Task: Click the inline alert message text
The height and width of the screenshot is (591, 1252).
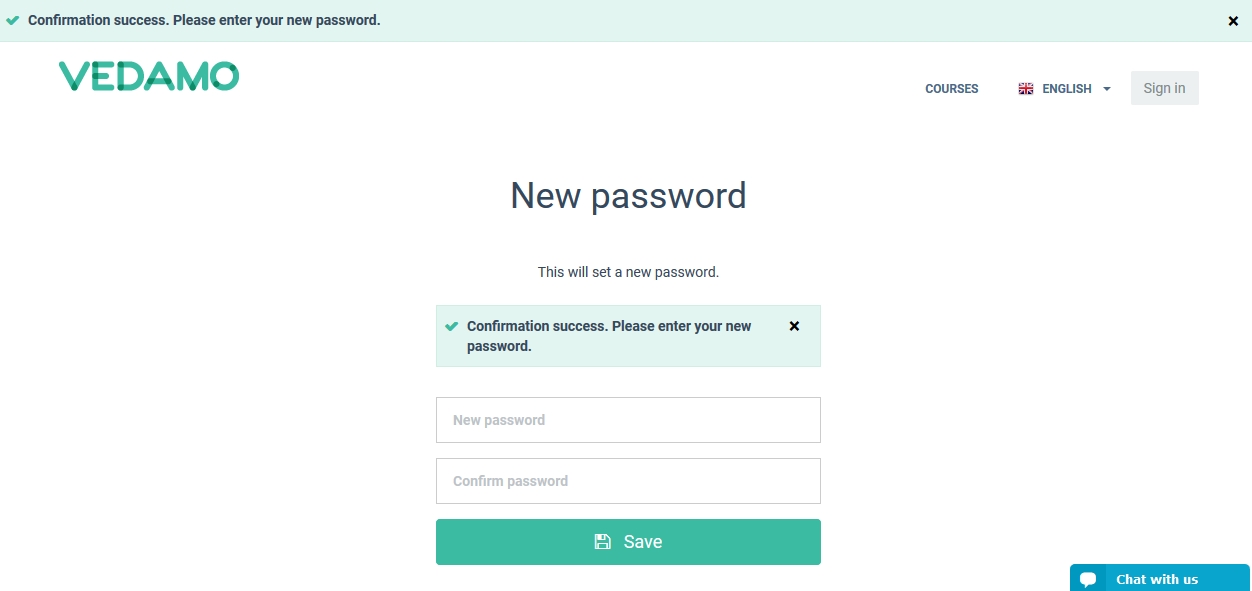Action: [x=608, y=336]
